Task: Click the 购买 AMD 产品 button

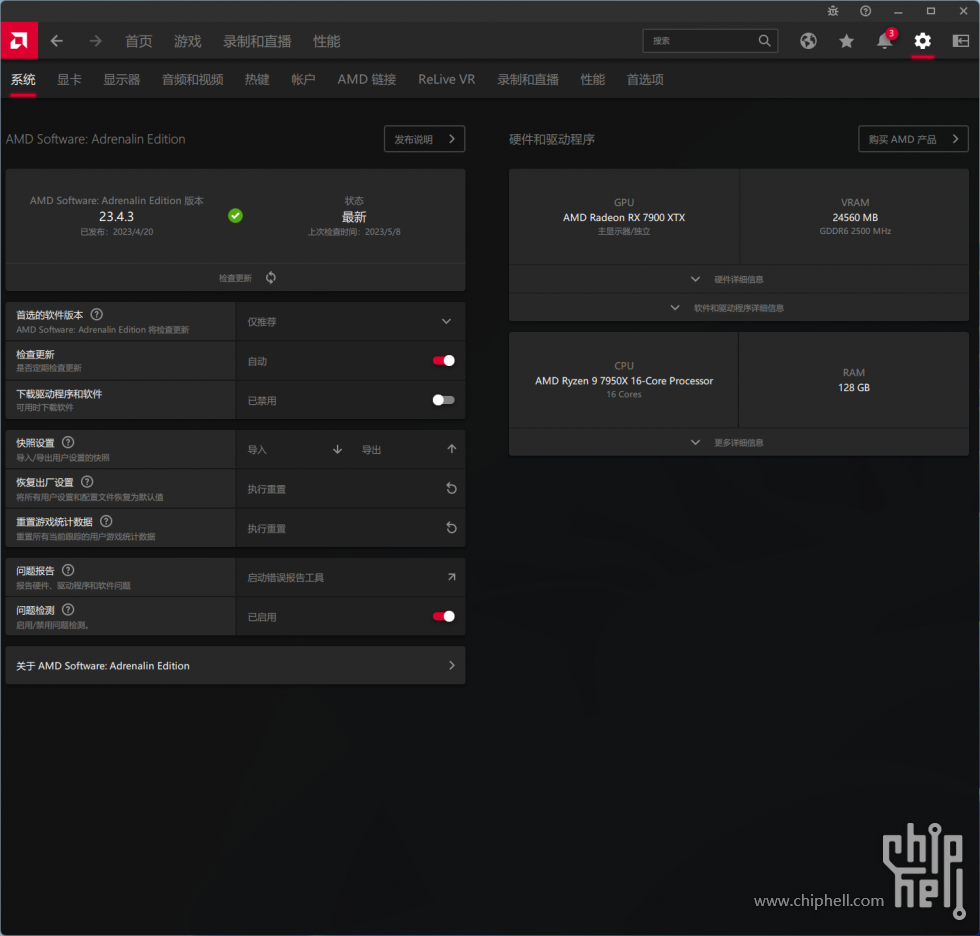Action: (x=913, y=139)
